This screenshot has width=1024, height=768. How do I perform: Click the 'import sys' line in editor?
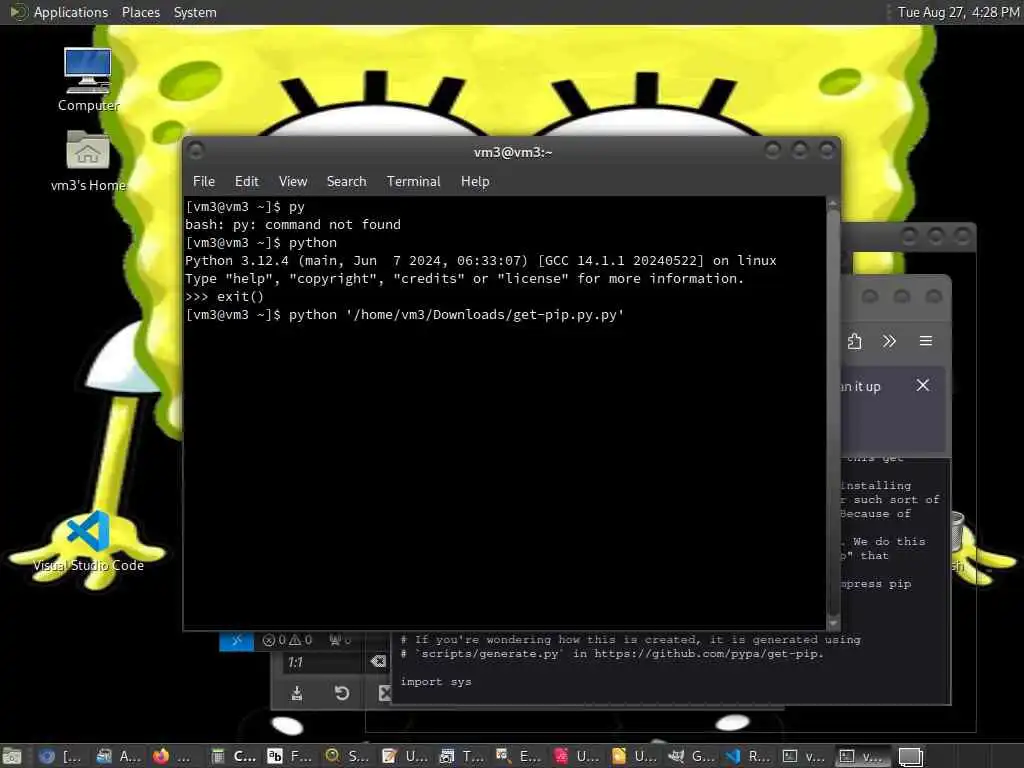tap(436, 682)
